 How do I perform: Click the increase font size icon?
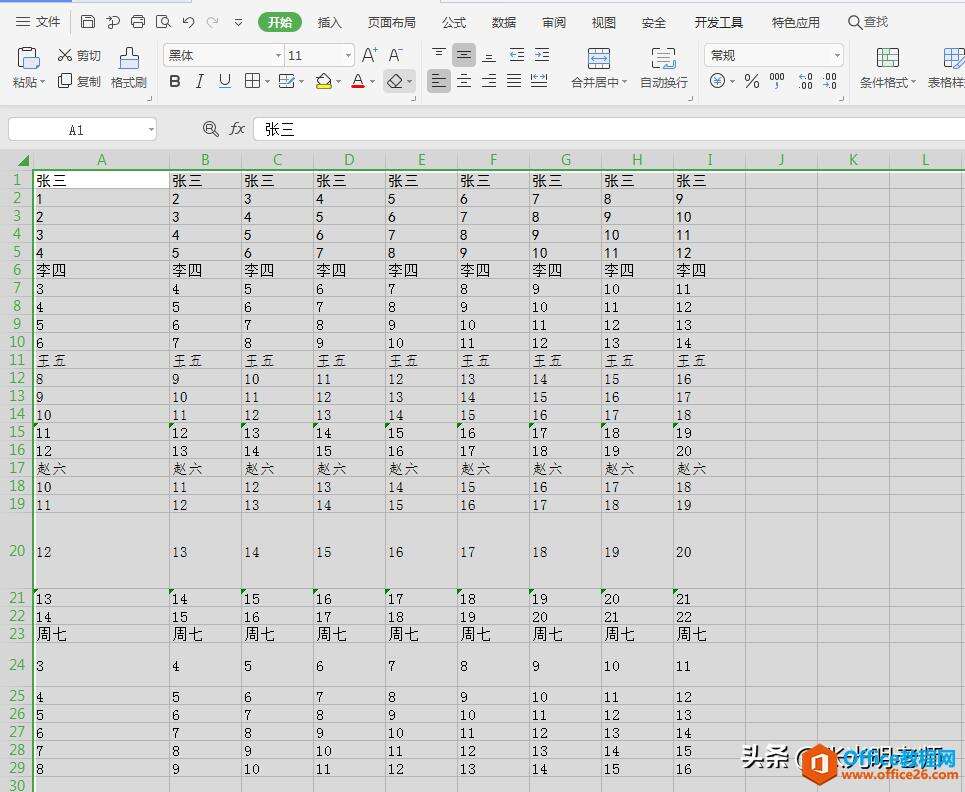369,56
